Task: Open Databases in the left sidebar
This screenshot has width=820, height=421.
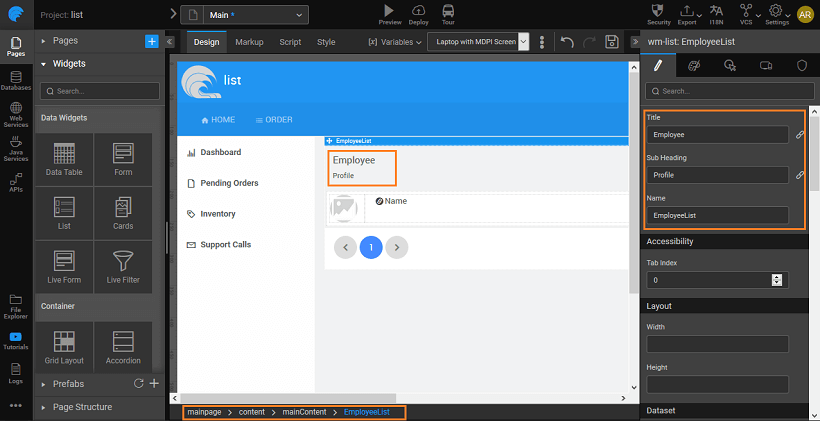Action: [x=16, y=80]
